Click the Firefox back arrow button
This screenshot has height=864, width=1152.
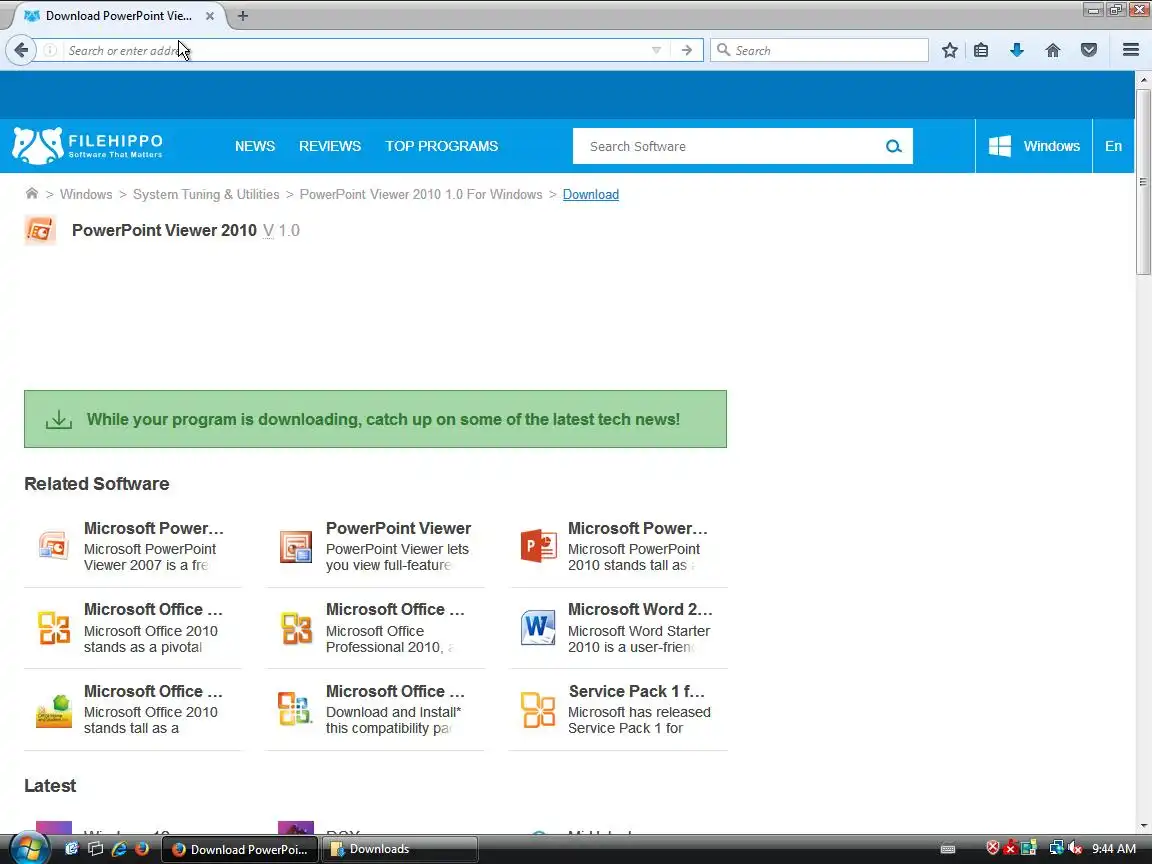(21, 50)
